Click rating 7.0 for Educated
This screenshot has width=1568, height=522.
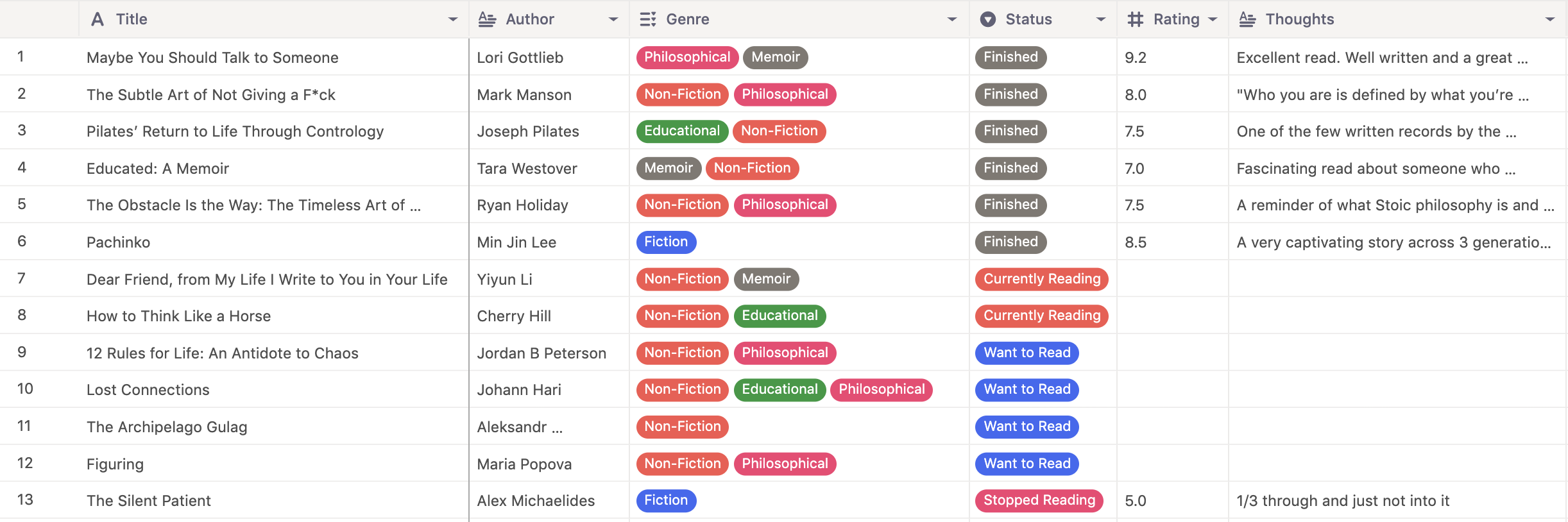(x=1134, y=169)
